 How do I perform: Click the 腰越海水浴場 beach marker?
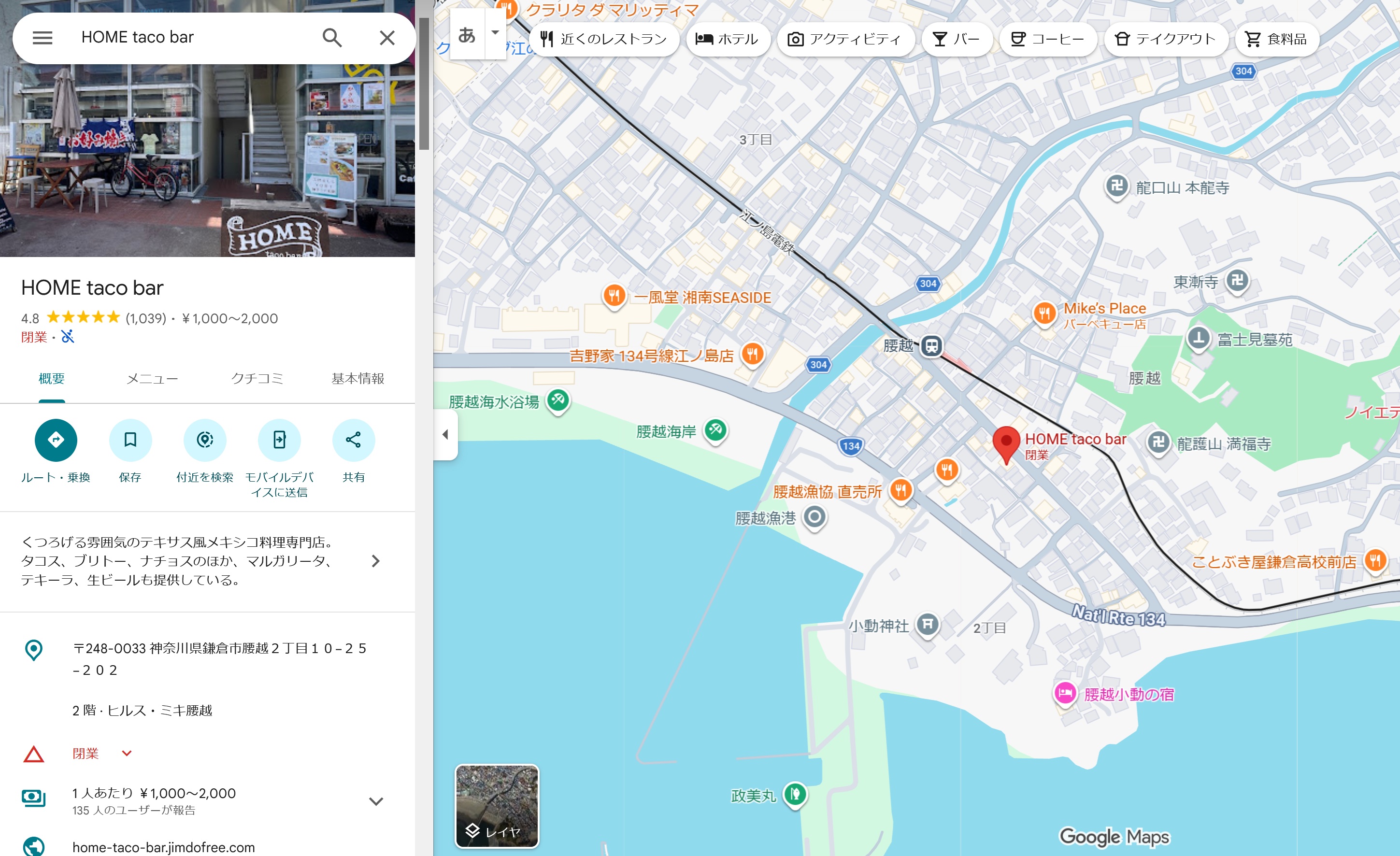pos(558,400)
